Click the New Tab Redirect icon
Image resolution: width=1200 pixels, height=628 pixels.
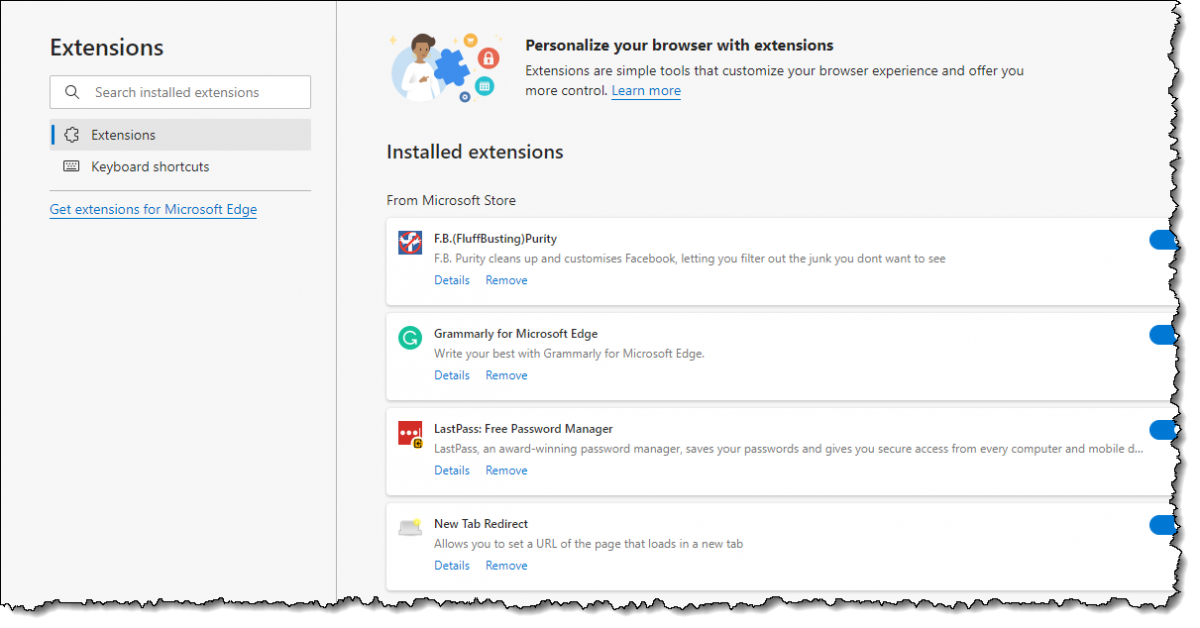point(409,527)
